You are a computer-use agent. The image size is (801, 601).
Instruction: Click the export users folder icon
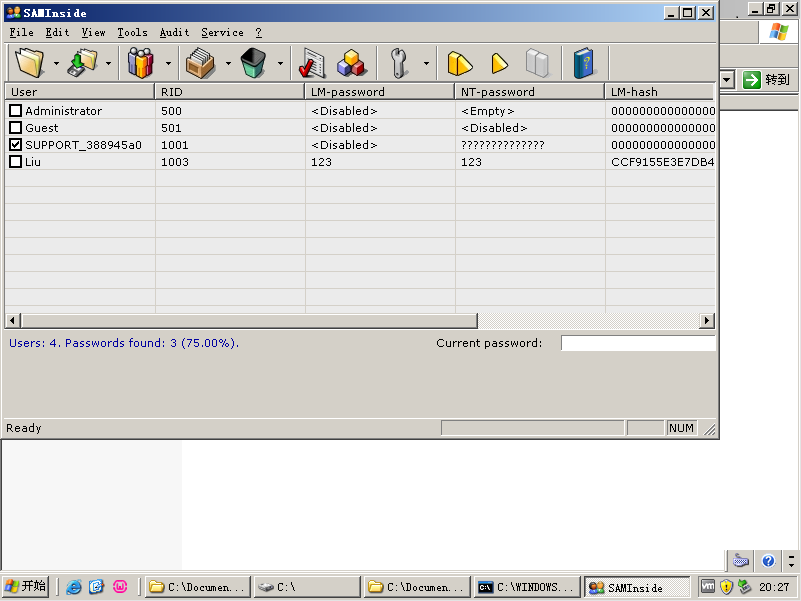(x=82, y=63)
